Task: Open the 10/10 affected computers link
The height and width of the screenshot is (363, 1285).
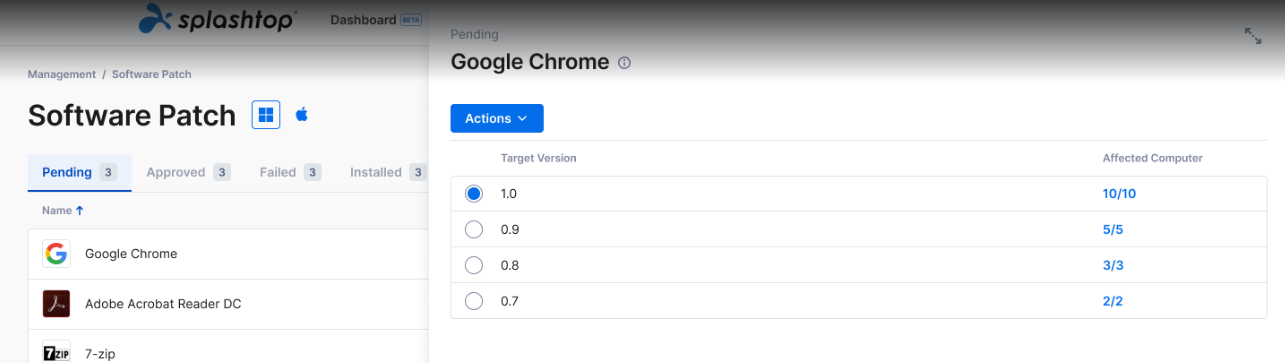Action: 1119,194
